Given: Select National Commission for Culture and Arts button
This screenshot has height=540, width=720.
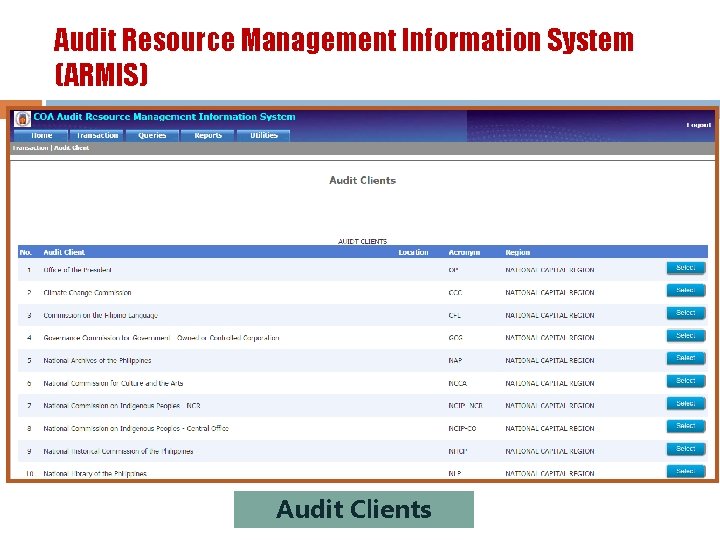Looking at the screenshot, I should click(686, 381).
